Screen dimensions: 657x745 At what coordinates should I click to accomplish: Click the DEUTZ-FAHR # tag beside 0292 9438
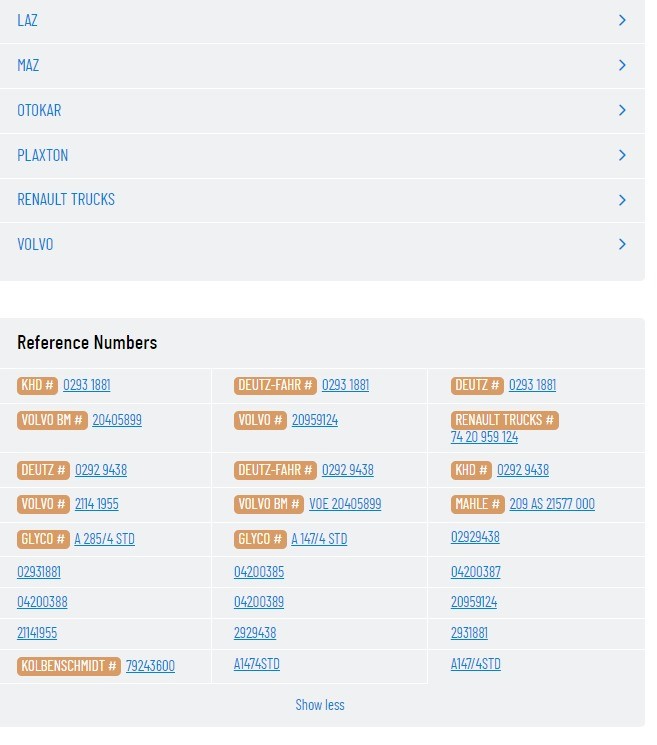point(275,470)
